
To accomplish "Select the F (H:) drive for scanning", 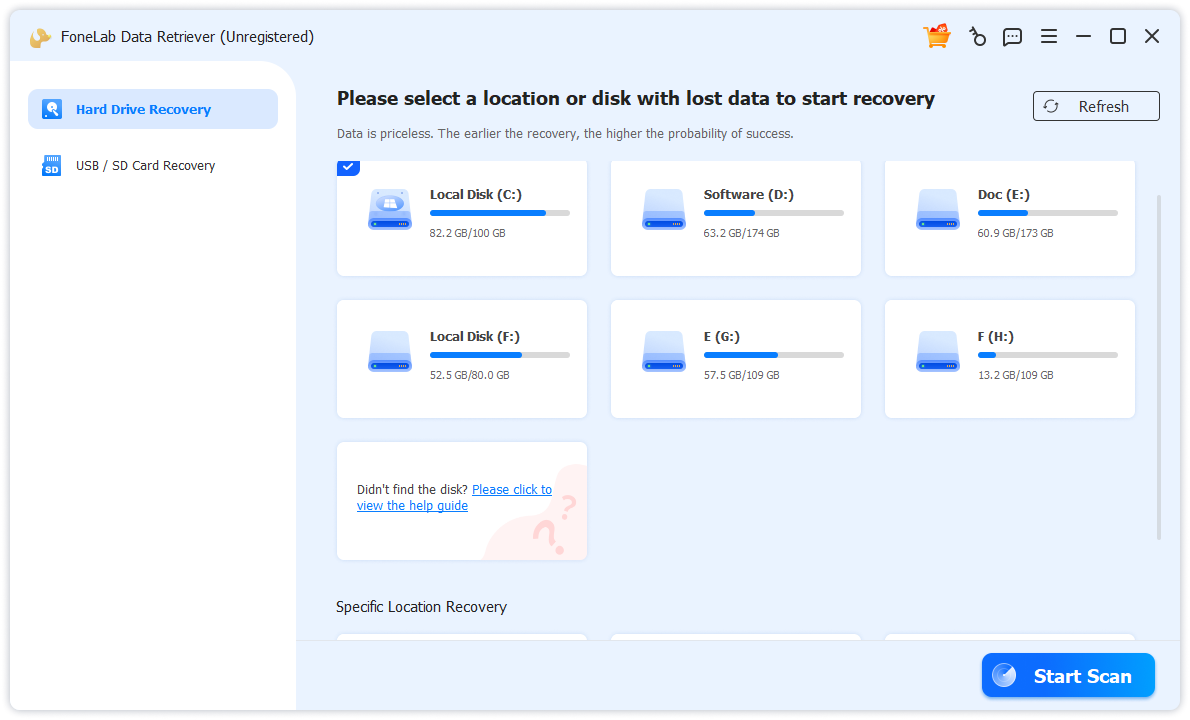I will (1009, 359).
